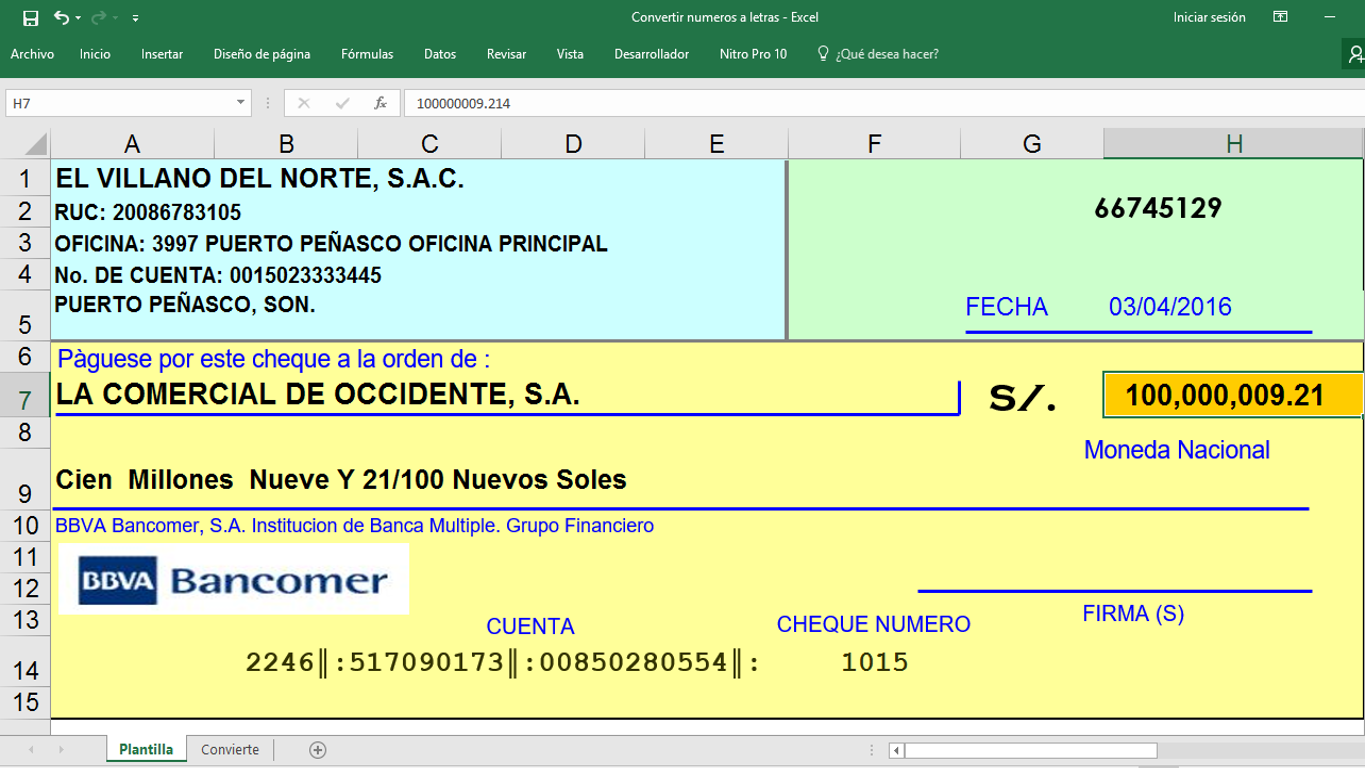Undo the last action
This screenshot has height=768, width=1365.
(61, 18)
